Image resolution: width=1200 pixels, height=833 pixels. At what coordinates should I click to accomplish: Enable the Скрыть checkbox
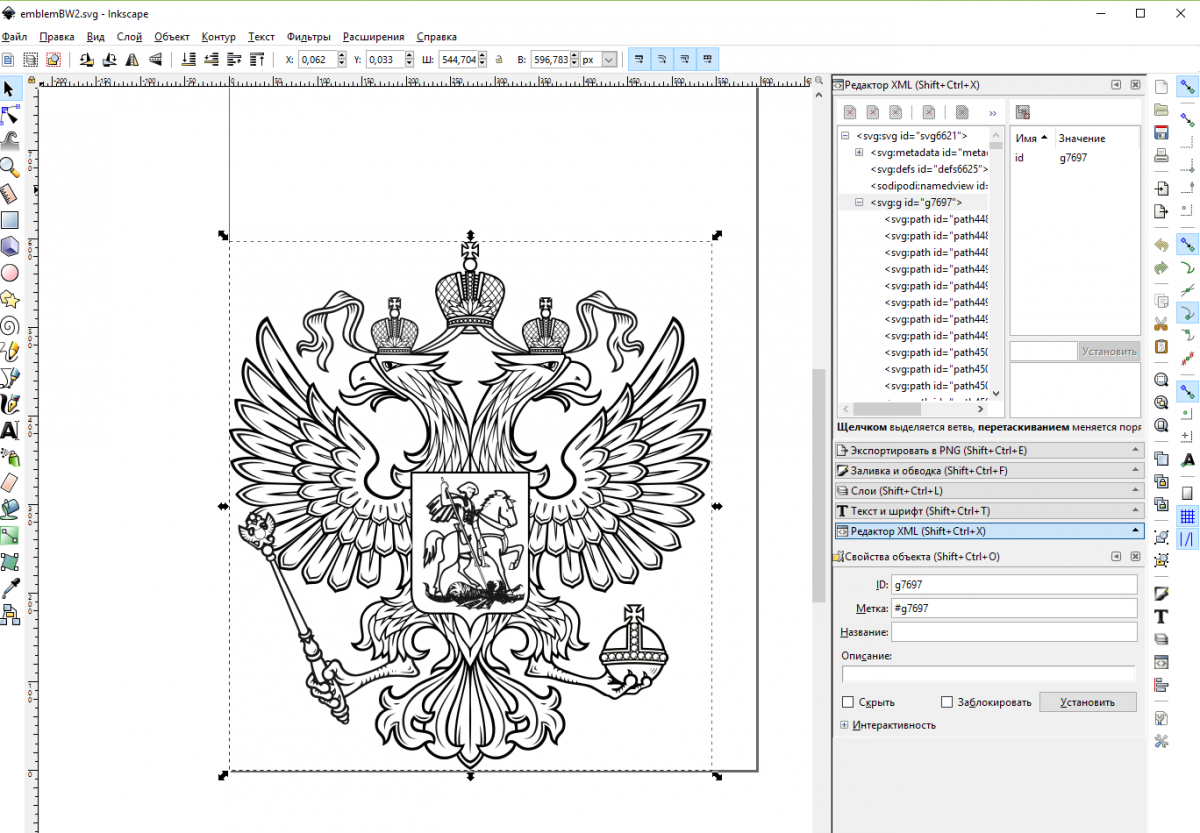[849, 702]
